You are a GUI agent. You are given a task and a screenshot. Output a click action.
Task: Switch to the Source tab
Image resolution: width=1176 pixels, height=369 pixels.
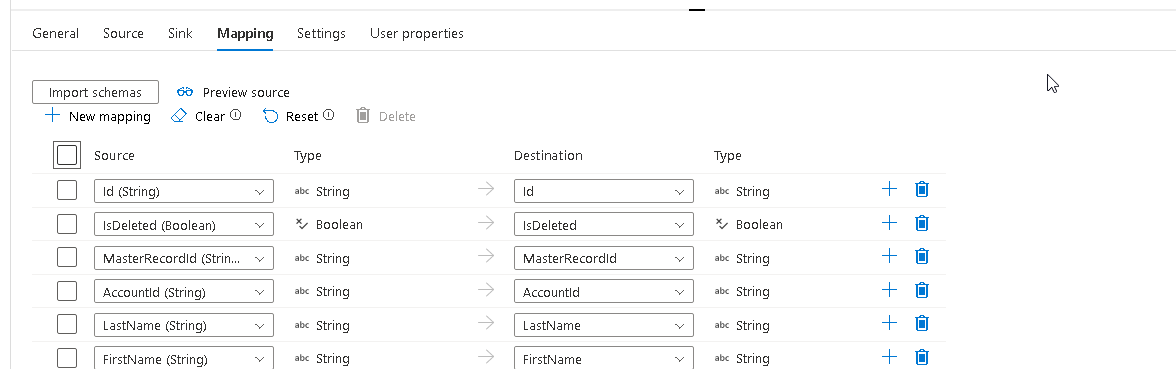[123, 33]
